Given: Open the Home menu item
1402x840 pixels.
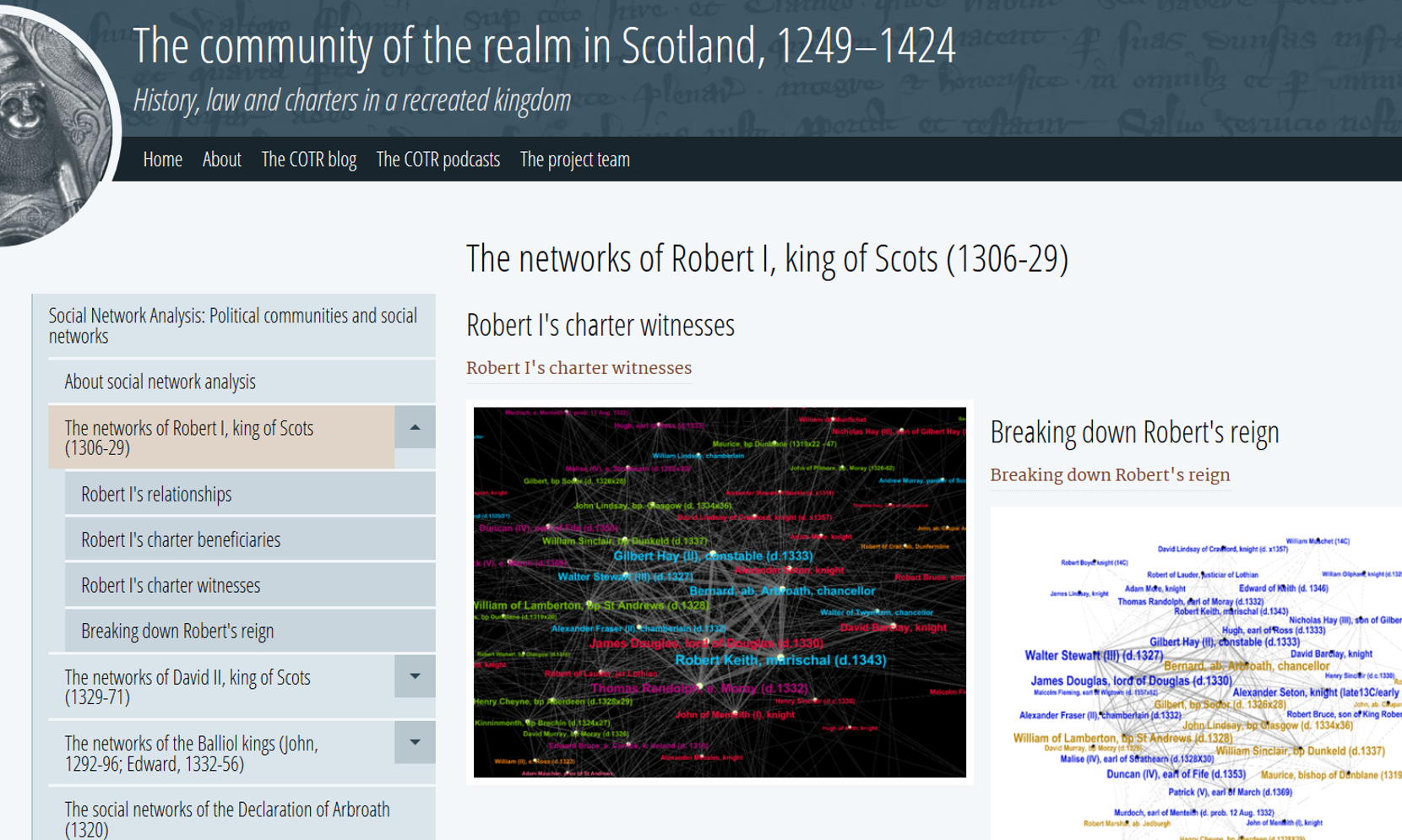Looking at the screenshot, I should click(162, 160).
